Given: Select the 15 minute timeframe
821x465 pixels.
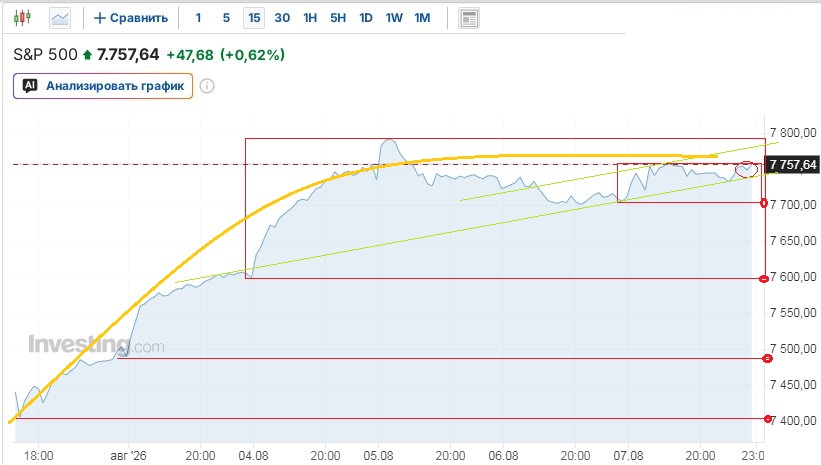Looking at the screenshot, I should pos(254,18).
